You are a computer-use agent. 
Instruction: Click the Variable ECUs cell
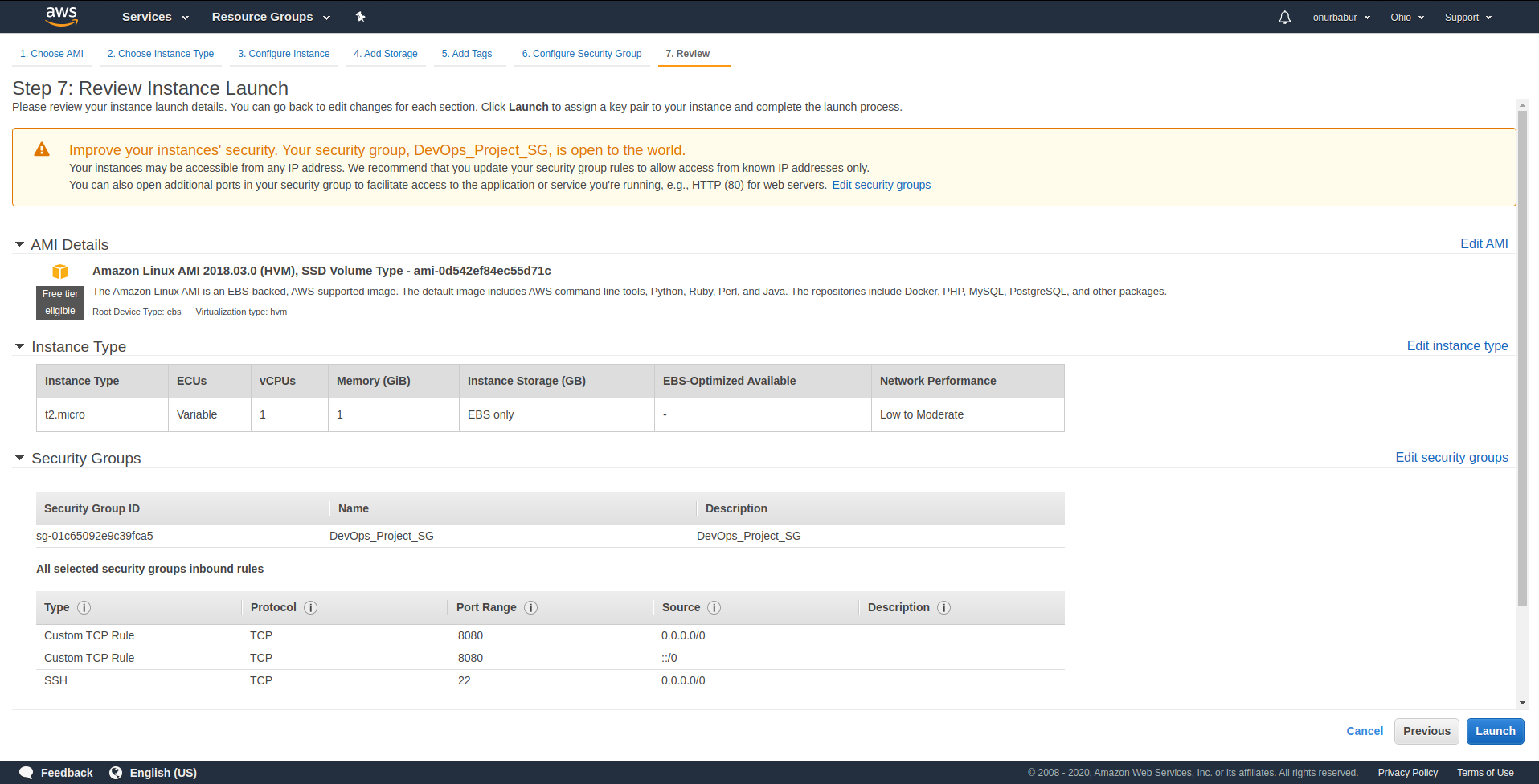click(210, 414)
